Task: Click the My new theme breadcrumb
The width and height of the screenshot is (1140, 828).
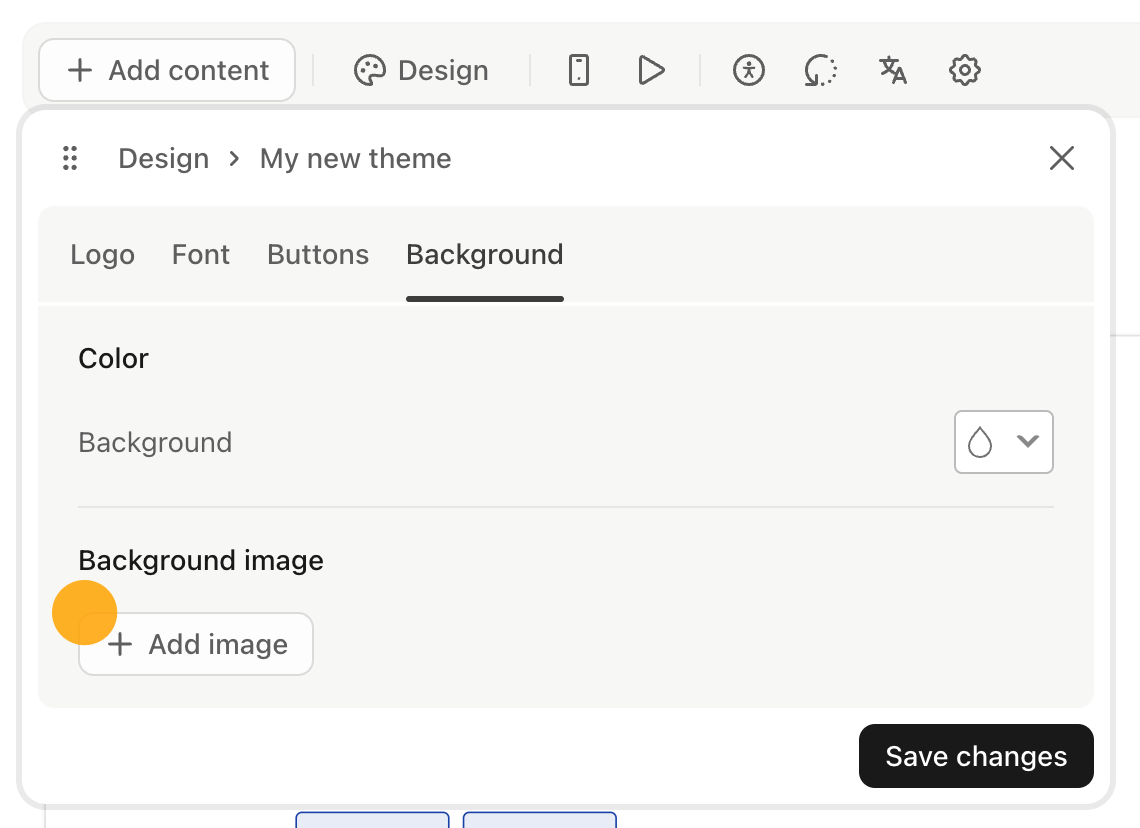Action: (355, 158)
